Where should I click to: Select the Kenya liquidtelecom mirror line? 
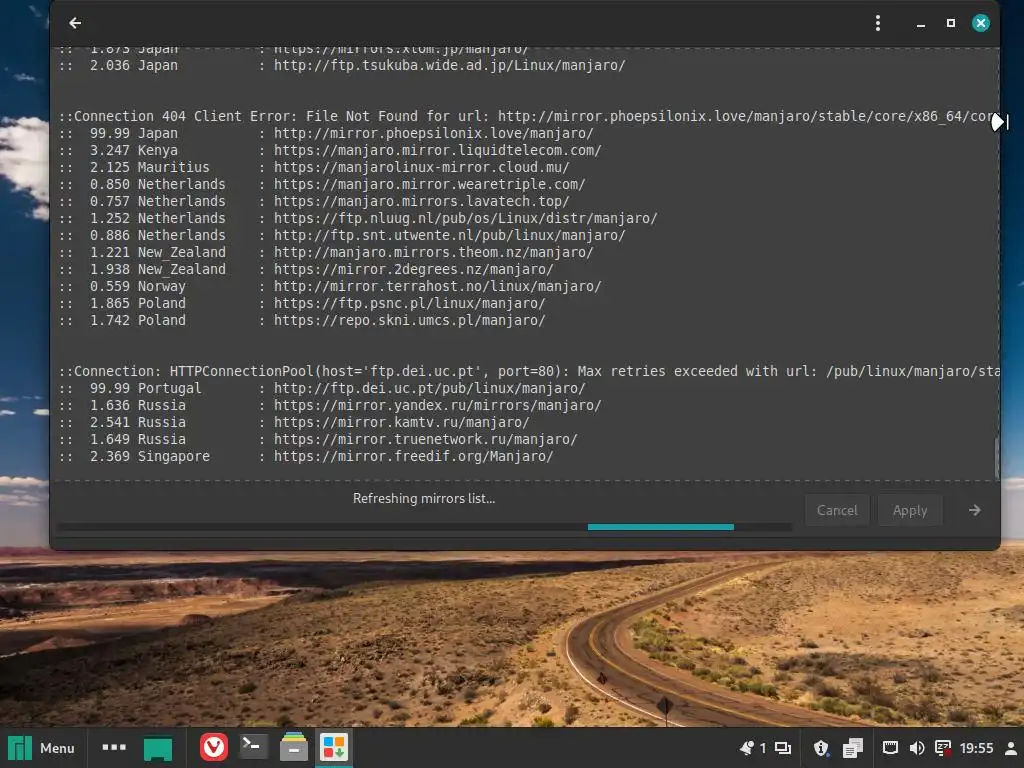[330, 150]
